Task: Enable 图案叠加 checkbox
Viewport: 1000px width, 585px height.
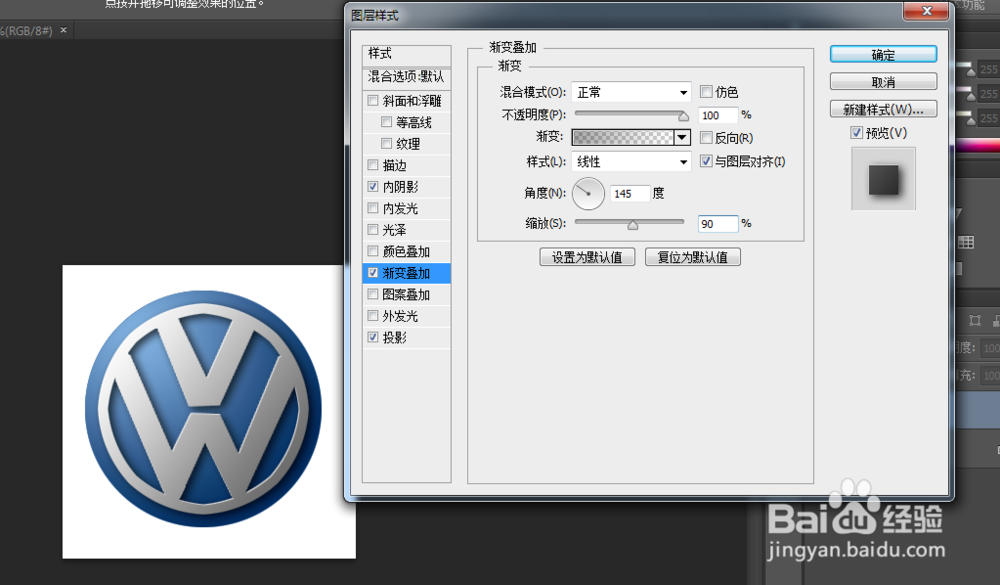Action: [373, 295]
